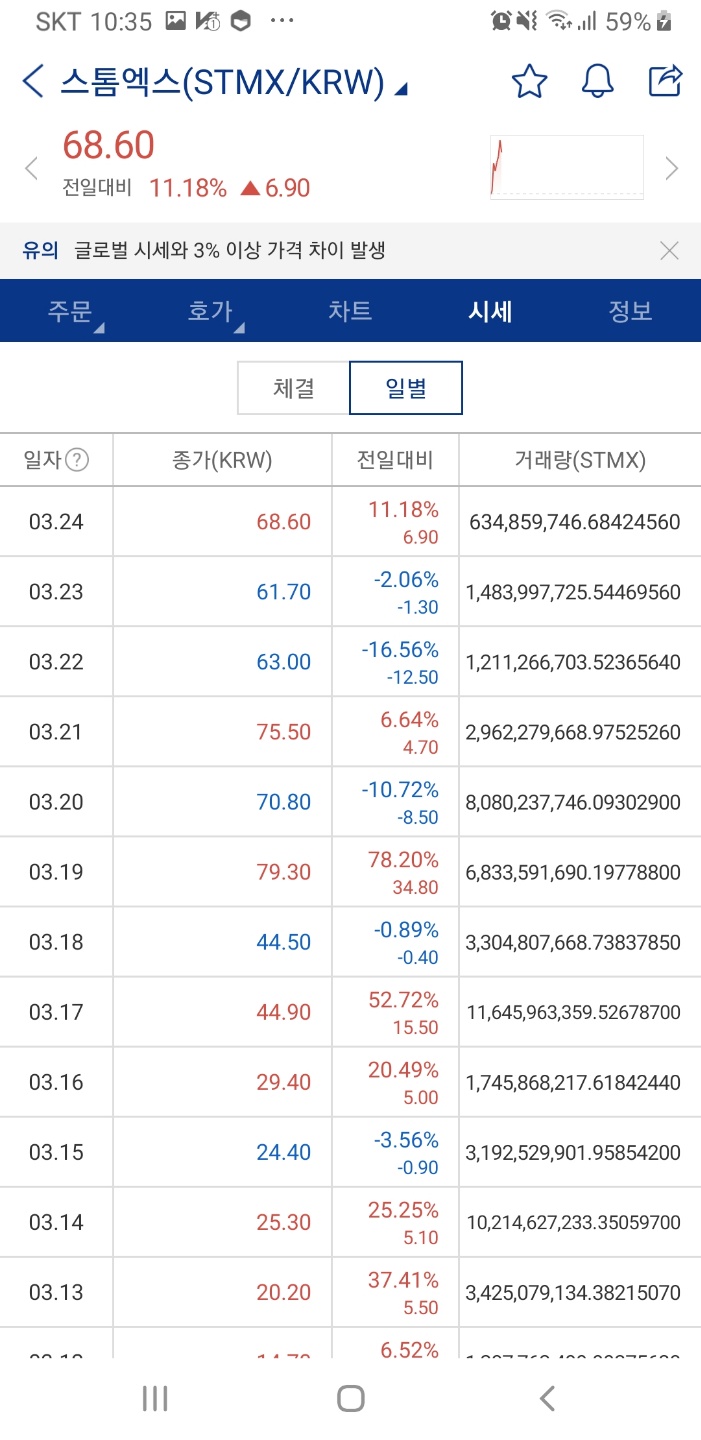This screenshot has height=1440, width=701.
Task: Open the mini price chart thumbnail
Action: point(567,167)
